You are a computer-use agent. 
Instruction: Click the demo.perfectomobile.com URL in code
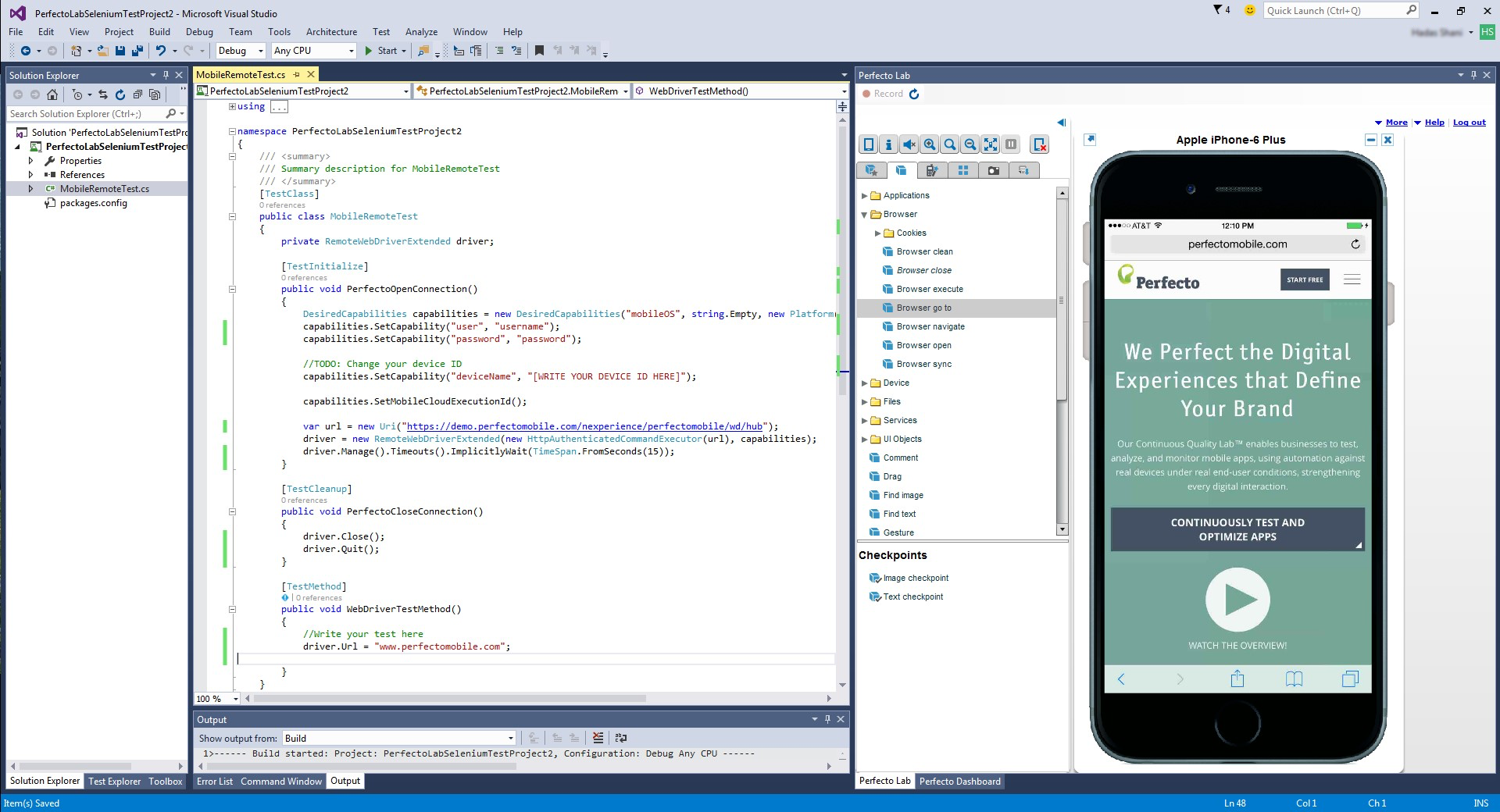pos(584,426)
